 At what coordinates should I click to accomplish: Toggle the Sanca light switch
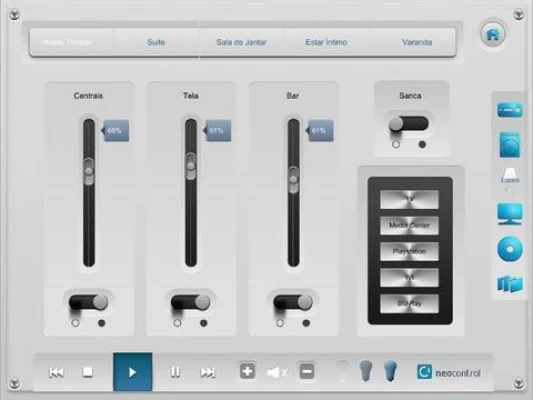coord(409,124)
